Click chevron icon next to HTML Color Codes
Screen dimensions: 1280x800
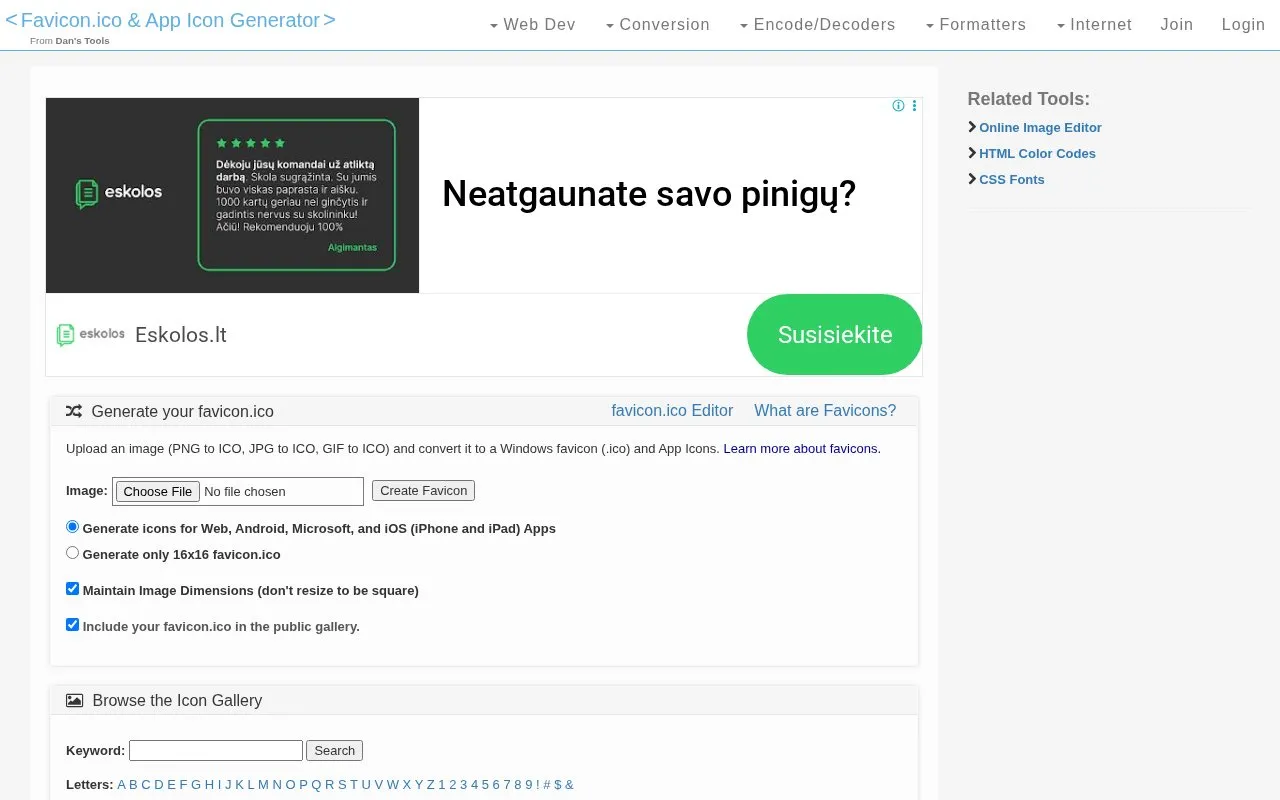coord(972,153)
